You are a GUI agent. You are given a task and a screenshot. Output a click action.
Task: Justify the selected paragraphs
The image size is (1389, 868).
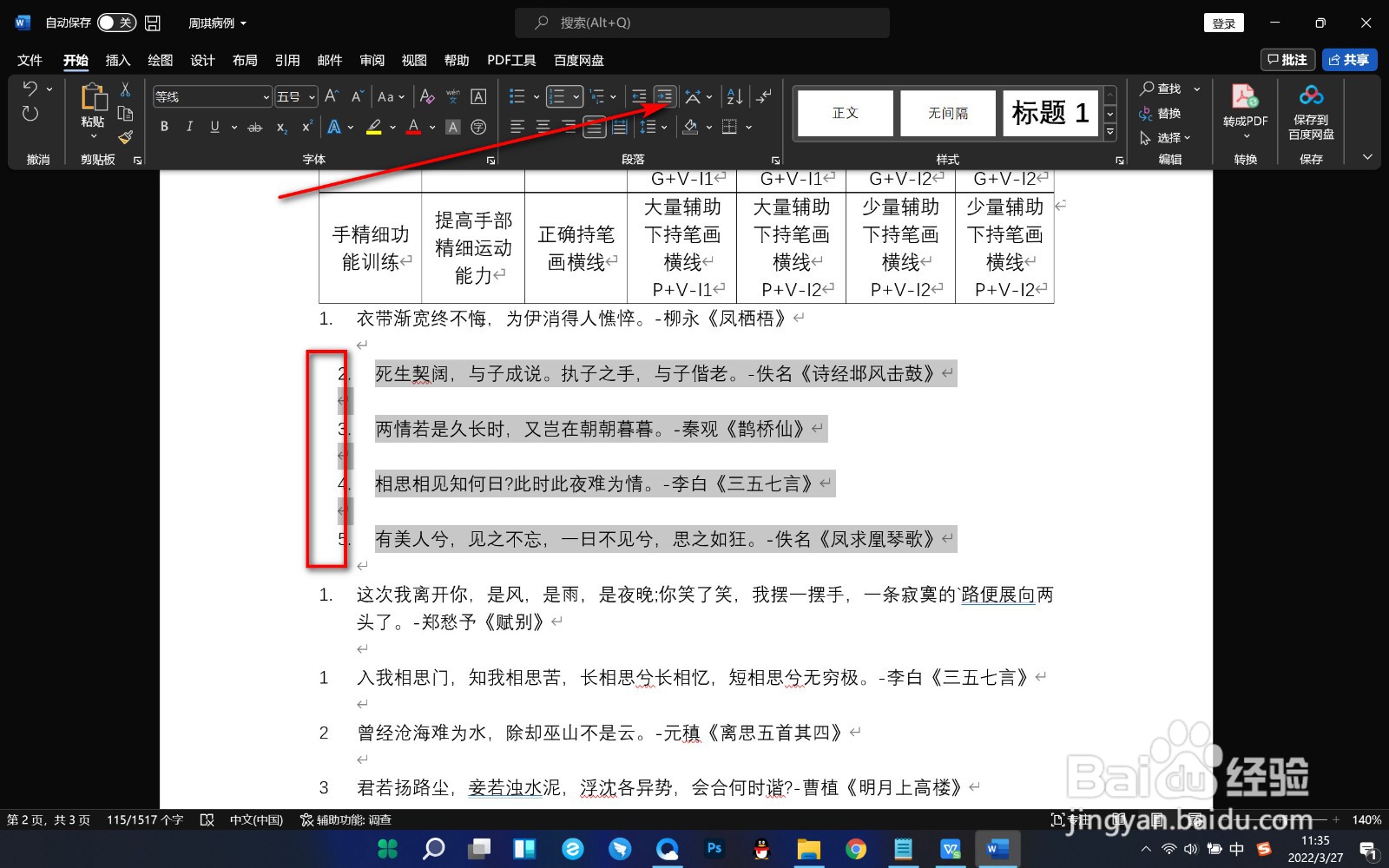594,127
